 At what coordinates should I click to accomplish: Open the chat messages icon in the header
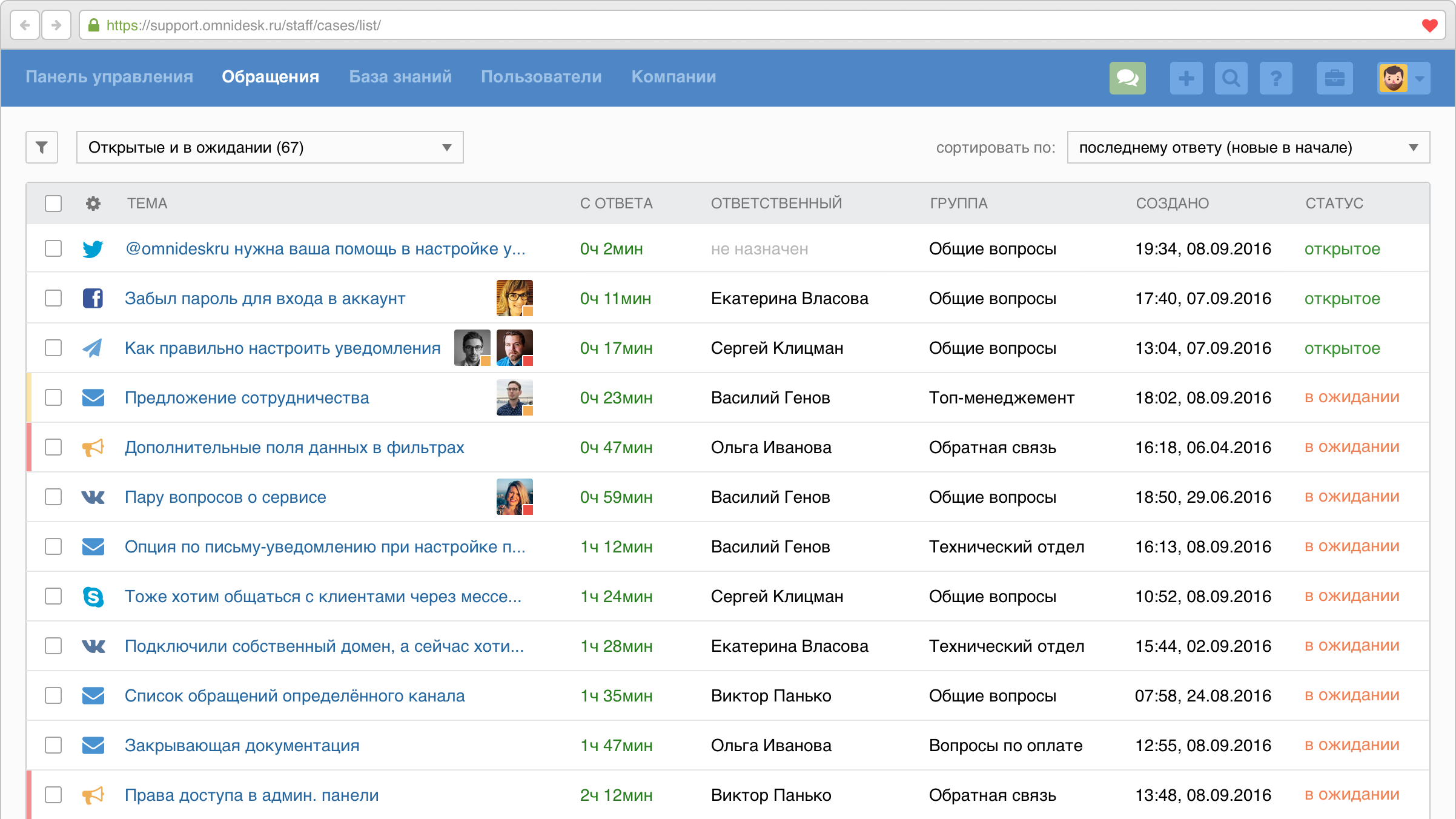1127,78
